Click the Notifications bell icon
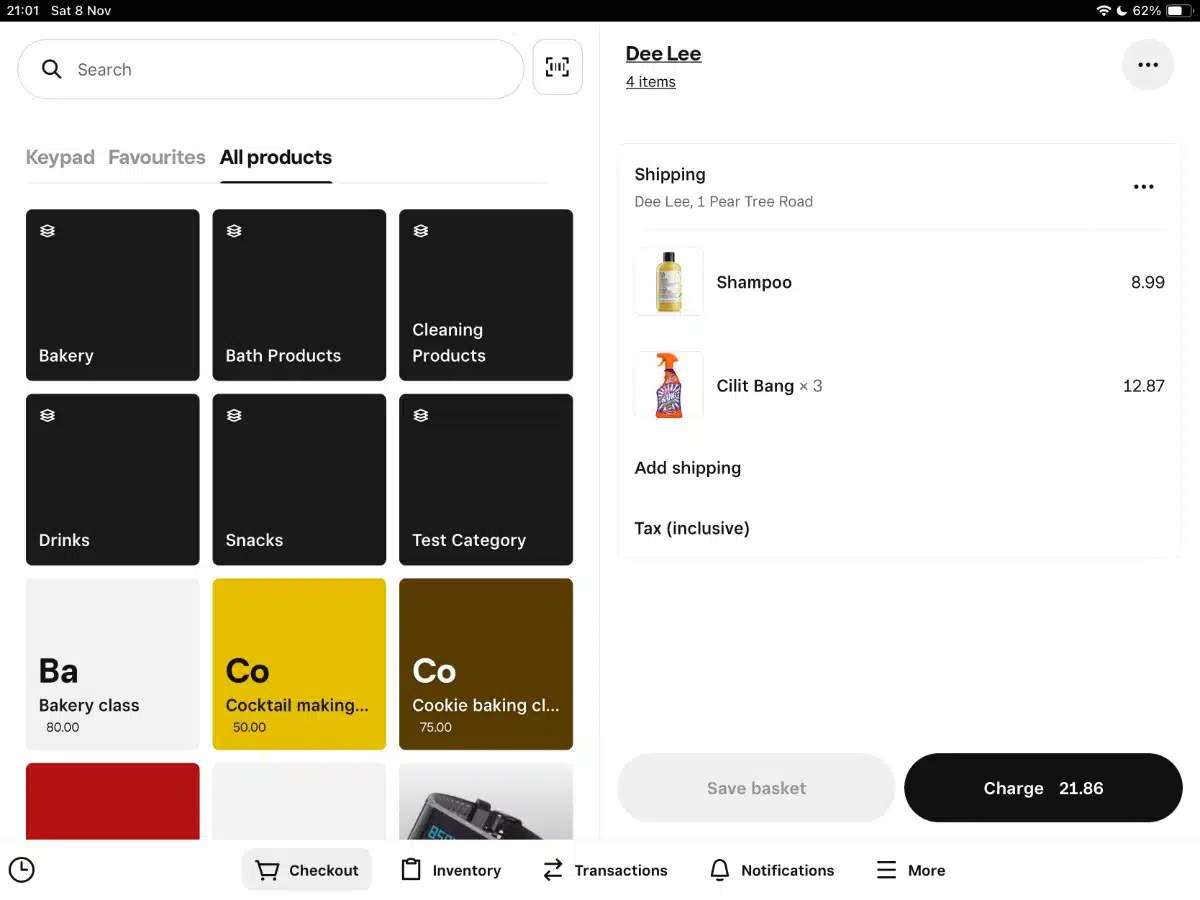Image resolution: width=1200 pixels, height=900 pixels. click(x=719, y=870)
